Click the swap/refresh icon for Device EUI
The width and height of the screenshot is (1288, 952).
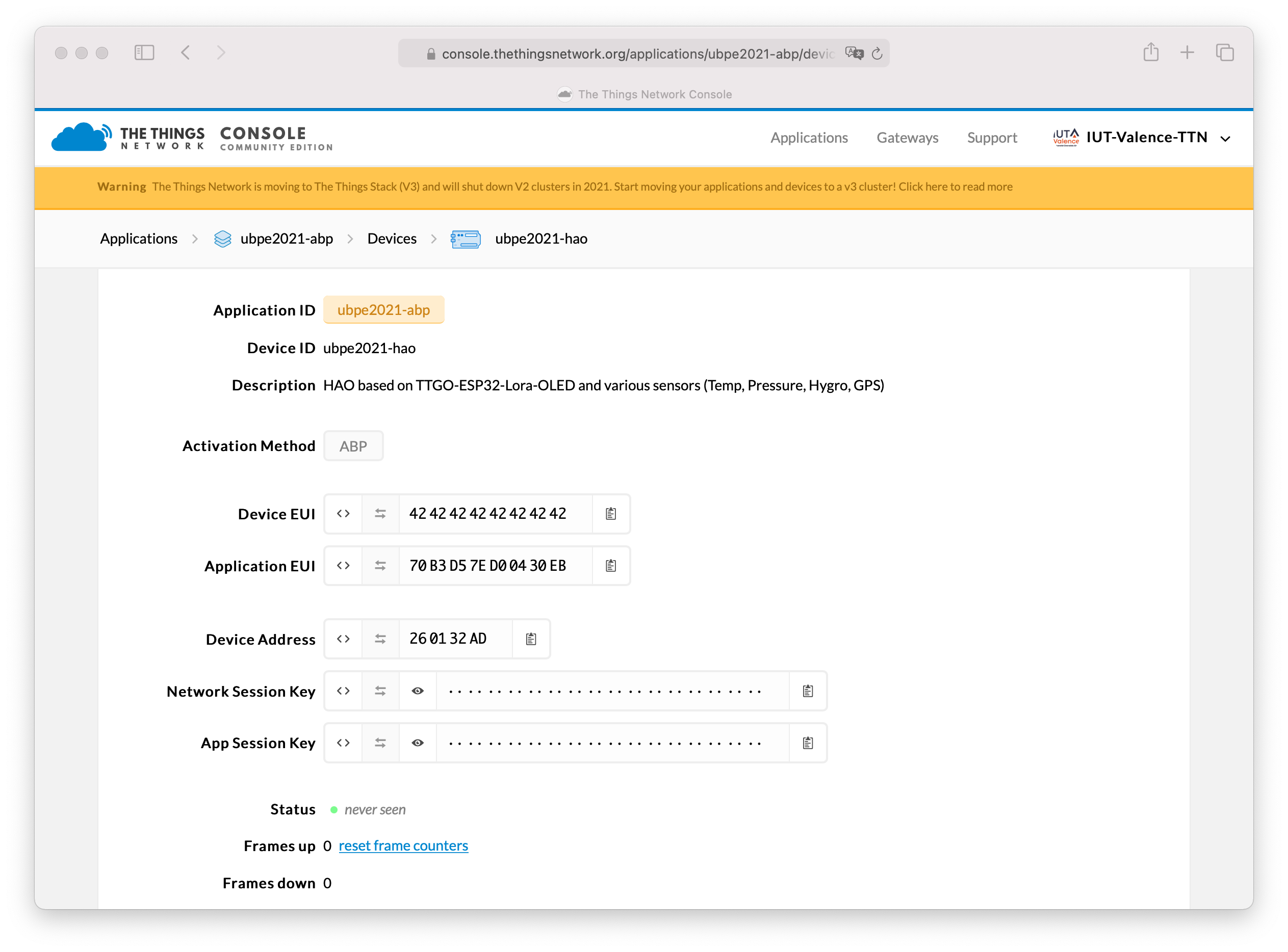click(x=380, y=513)
